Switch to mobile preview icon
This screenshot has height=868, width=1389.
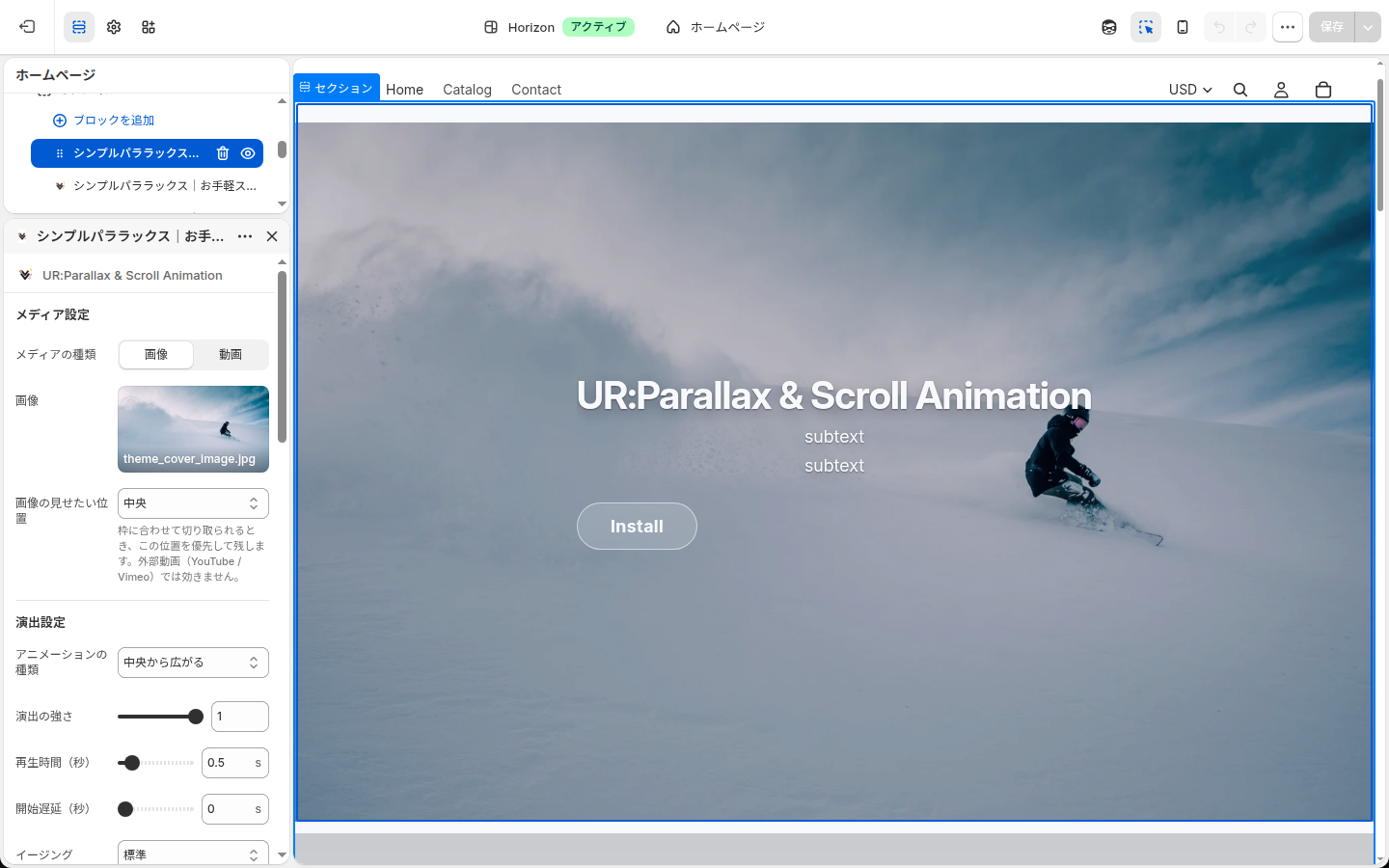point(1183,27)
